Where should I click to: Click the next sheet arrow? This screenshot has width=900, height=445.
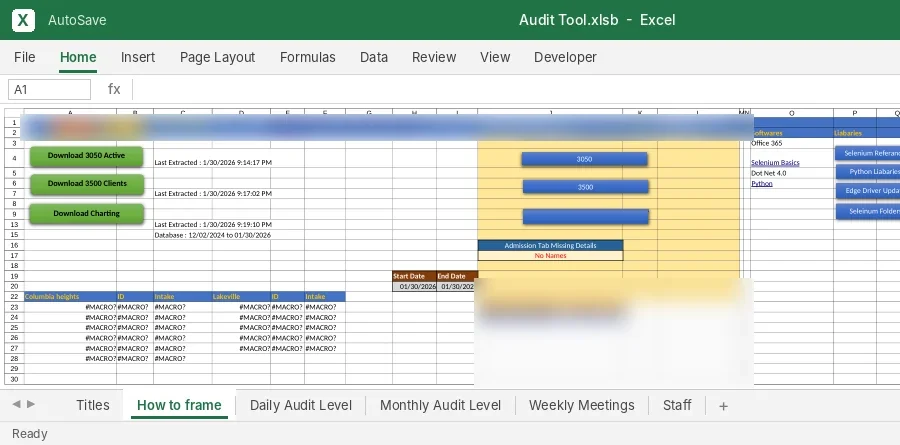[x=31, y=404]
